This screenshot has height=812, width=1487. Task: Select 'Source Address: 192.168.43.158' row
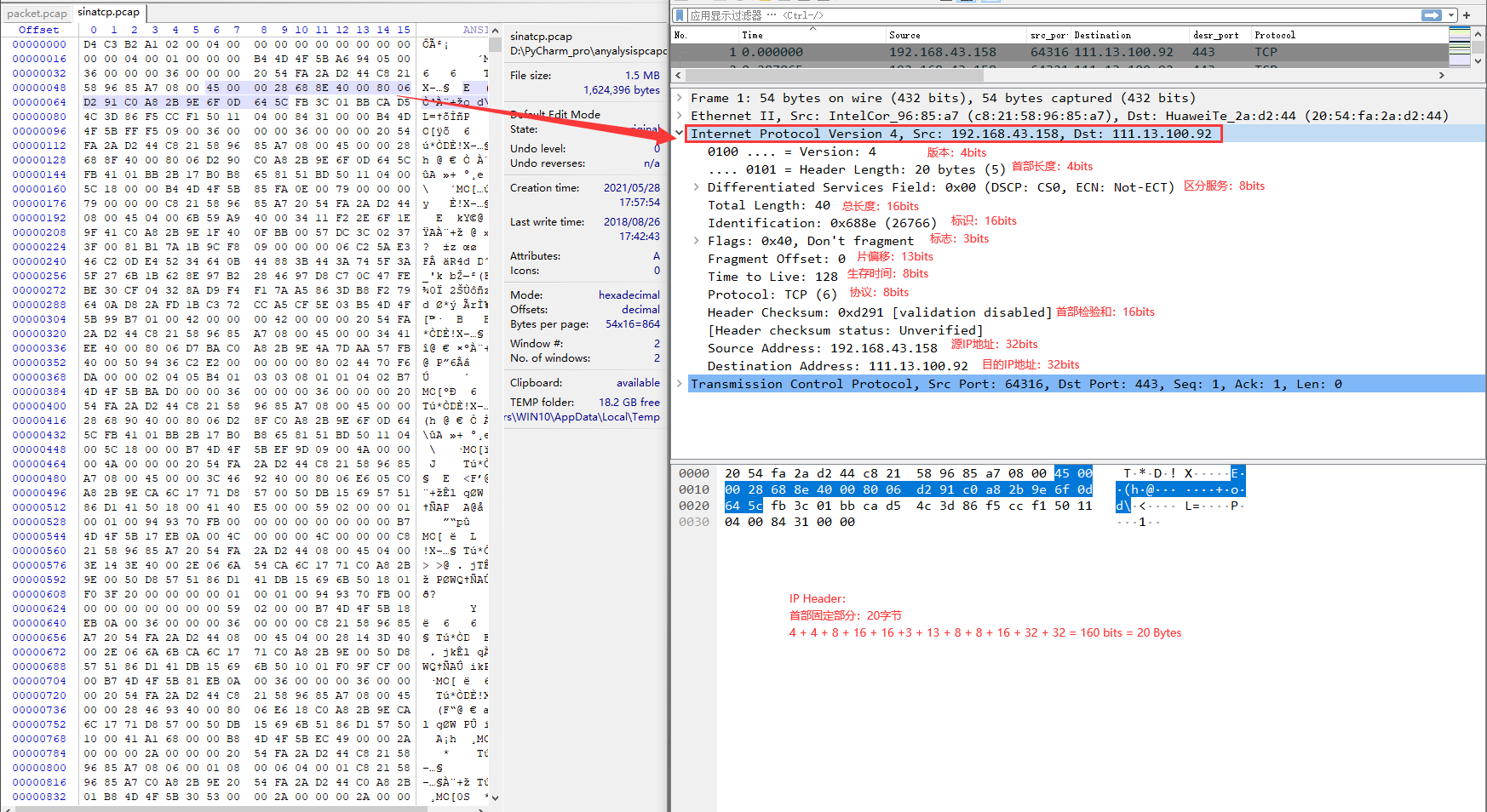point(822,348)
